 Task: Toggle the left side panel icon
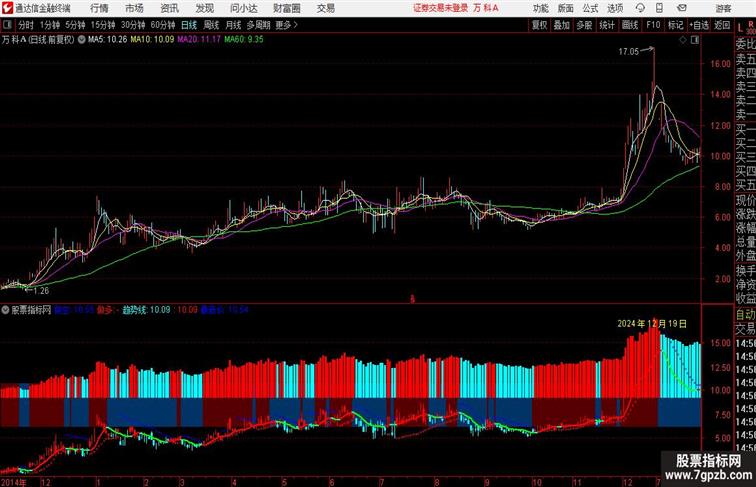click(7, 25)
